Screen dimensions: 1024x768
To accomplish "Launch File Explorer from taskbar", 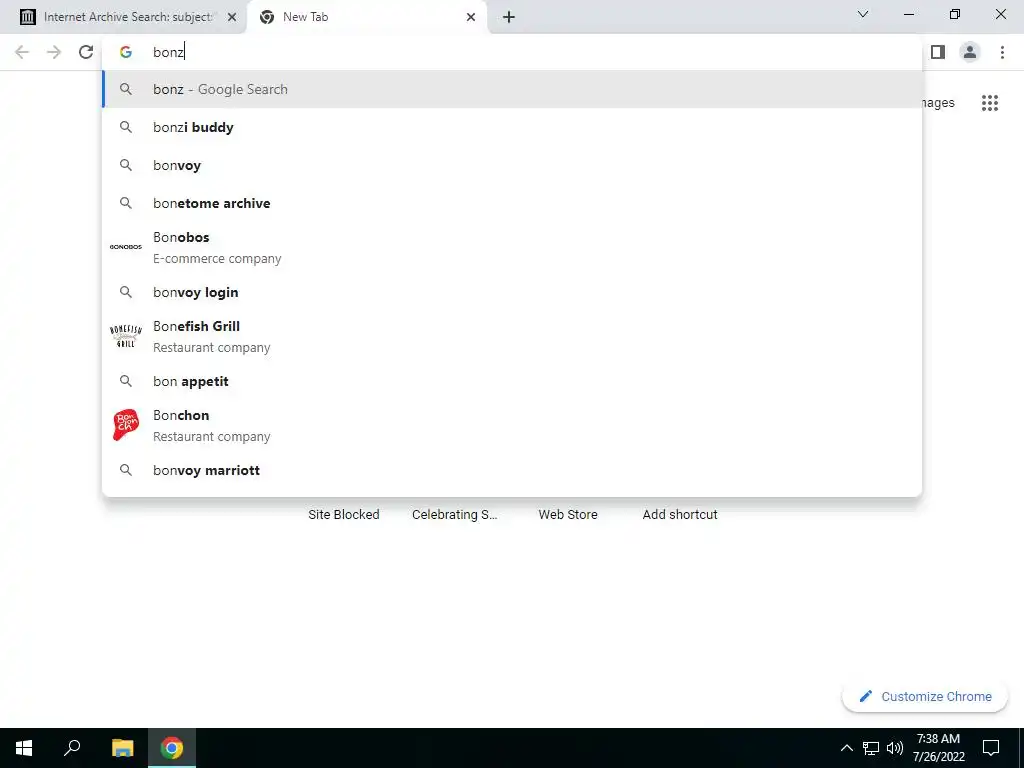I will [x=122, y=748].
